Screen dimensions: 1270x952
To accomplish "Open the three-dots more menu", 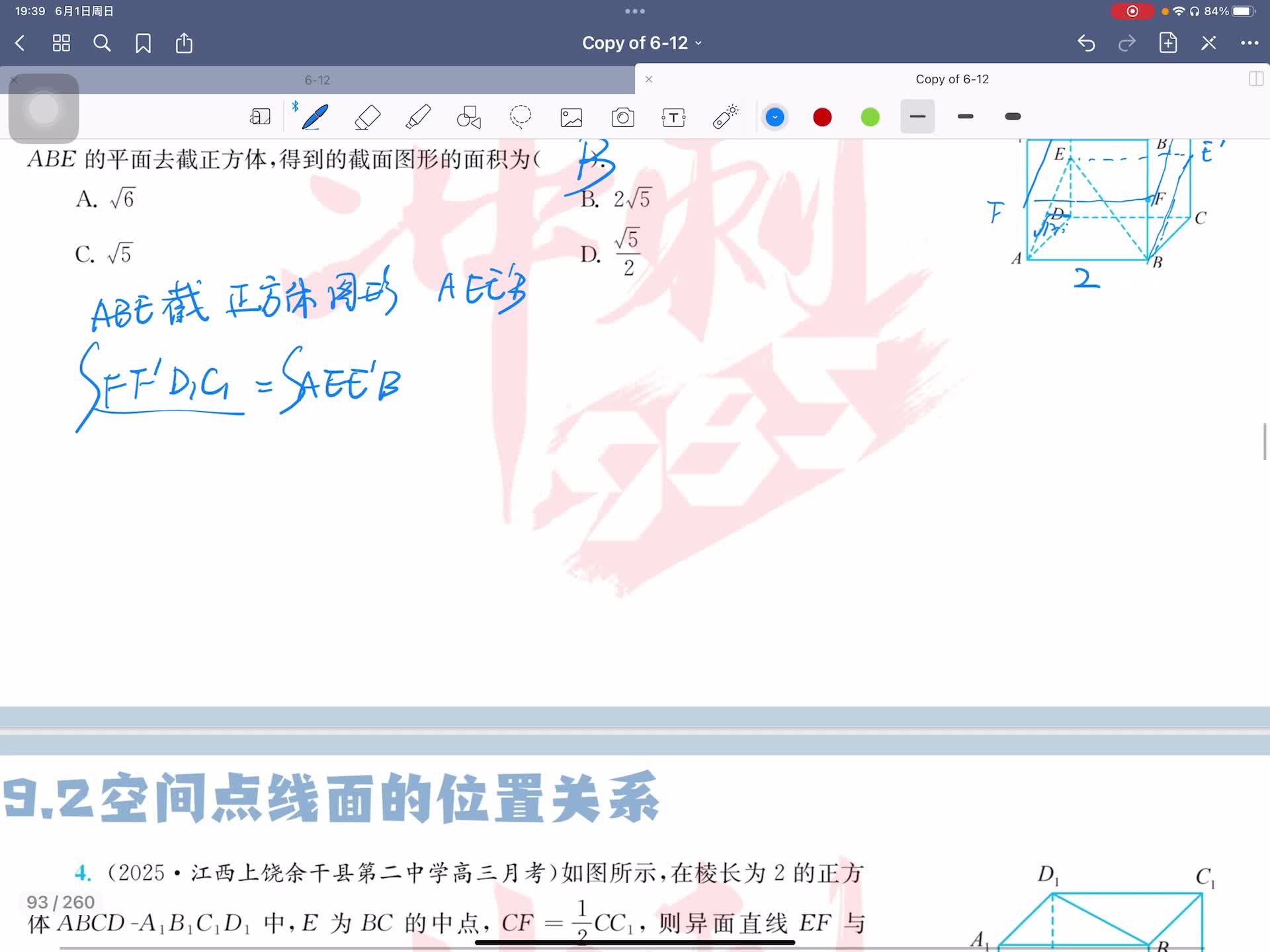I will tap(1249, 44).
